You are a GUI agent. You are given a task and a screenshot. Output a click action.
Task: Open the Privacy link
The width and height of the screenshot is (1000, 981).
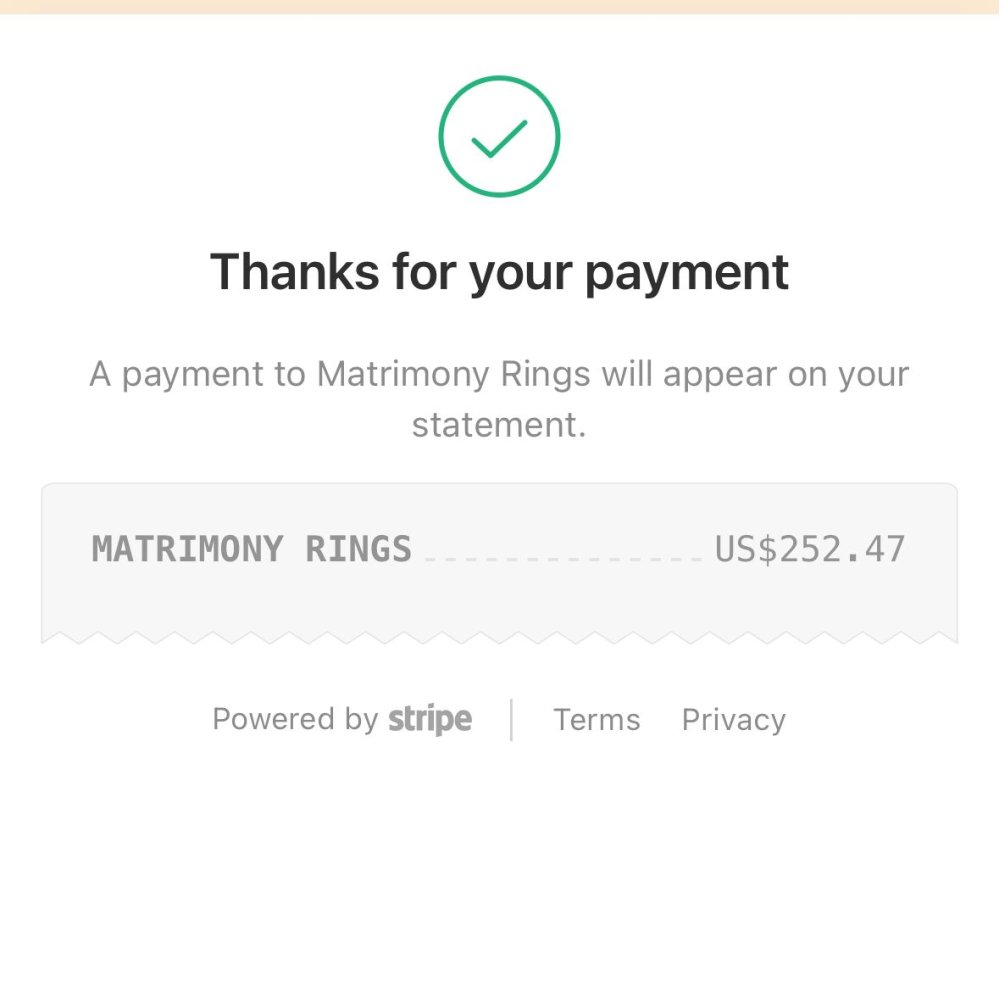point(734,720)
